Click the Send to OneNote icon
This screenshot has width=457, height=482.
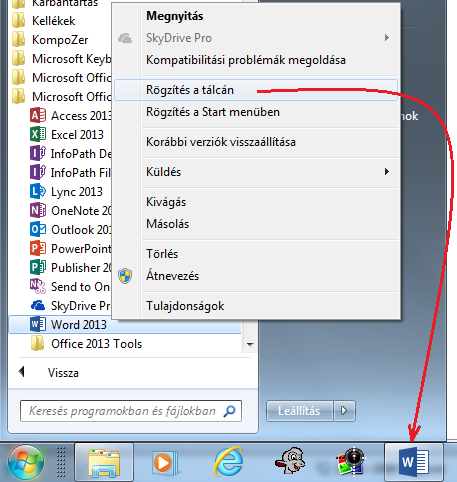pyautogui.click(x=38, y=286)
